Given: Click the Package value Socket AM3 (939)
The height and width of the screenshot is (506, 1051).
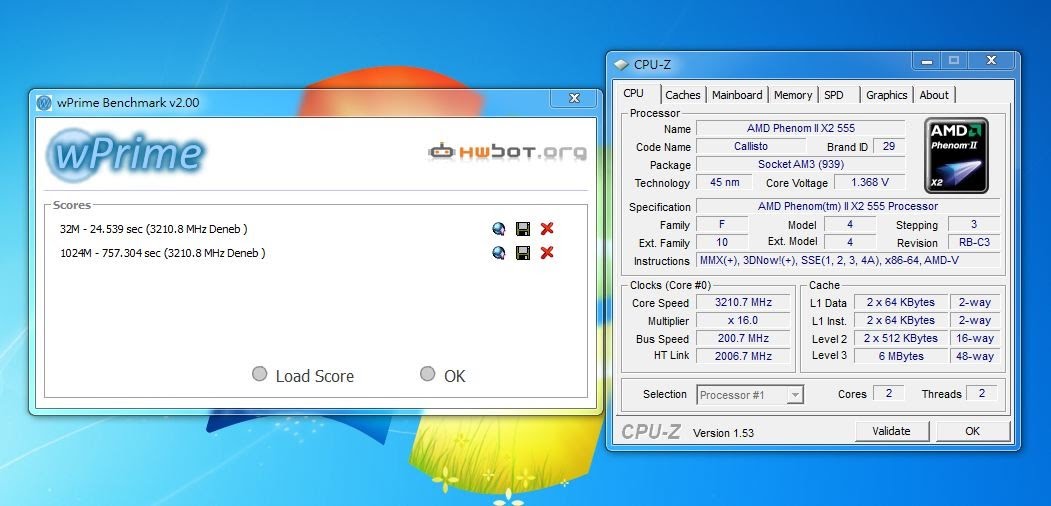Looking at the screenshot, I should tap(801, 164).
